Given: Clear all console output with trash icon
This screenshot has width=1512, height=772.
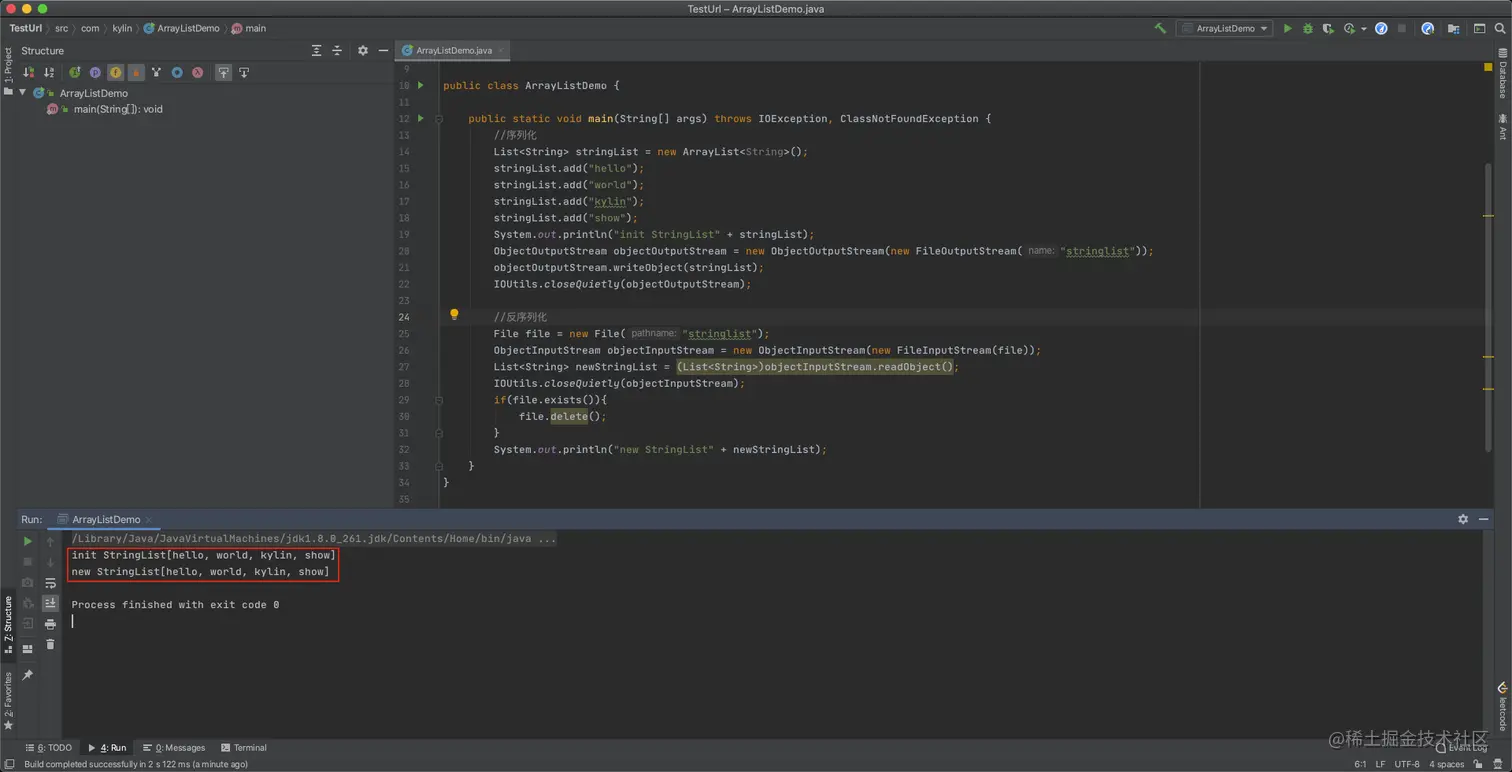Looking at the screenshot, I should coord(50,645).
